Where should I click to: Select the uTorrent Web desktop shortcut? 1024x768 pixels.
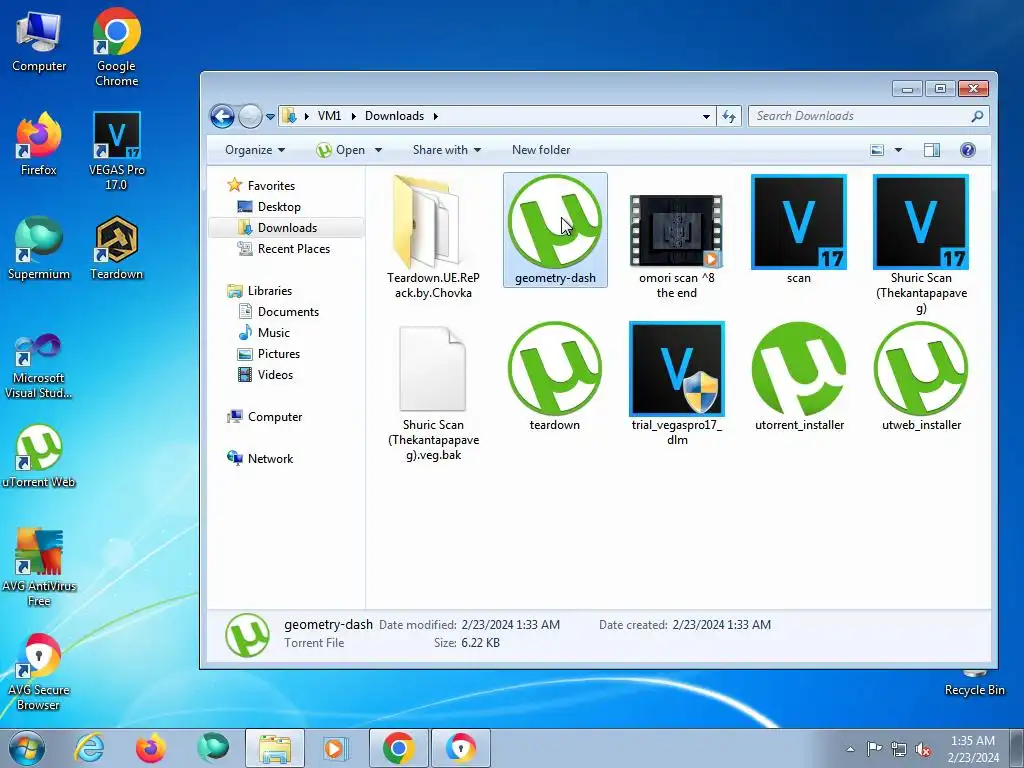click(39, 456)
